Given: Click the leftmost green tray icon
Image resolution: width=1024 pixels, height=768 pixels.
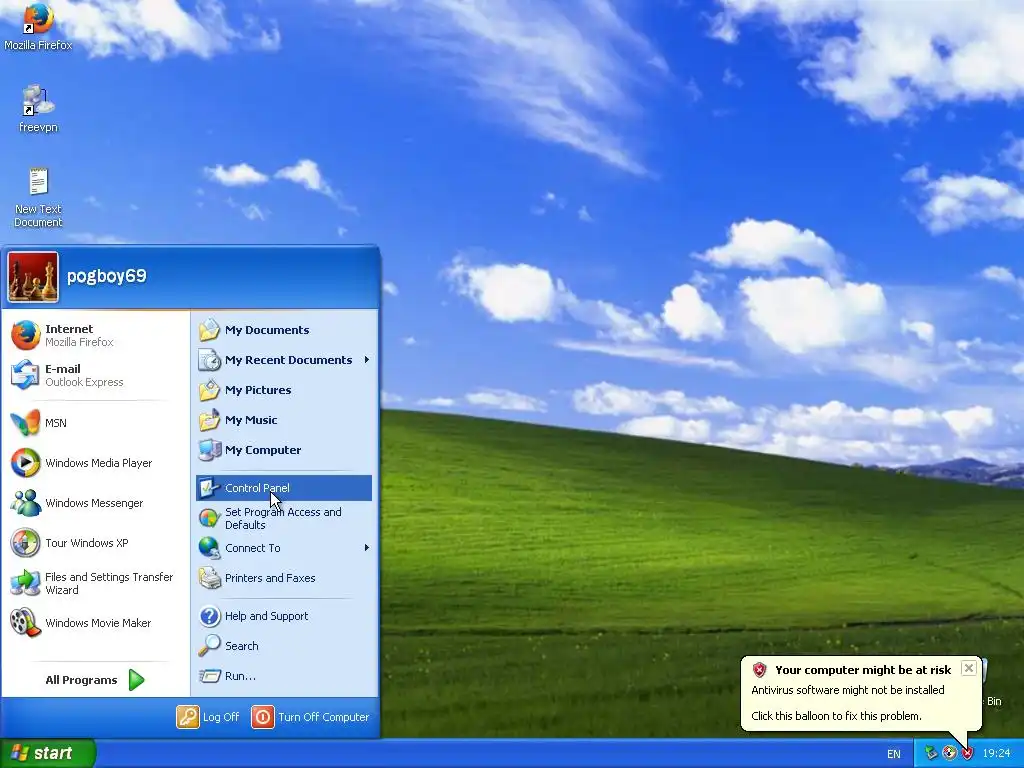Looking at the screenshot, I should (931, 754).
